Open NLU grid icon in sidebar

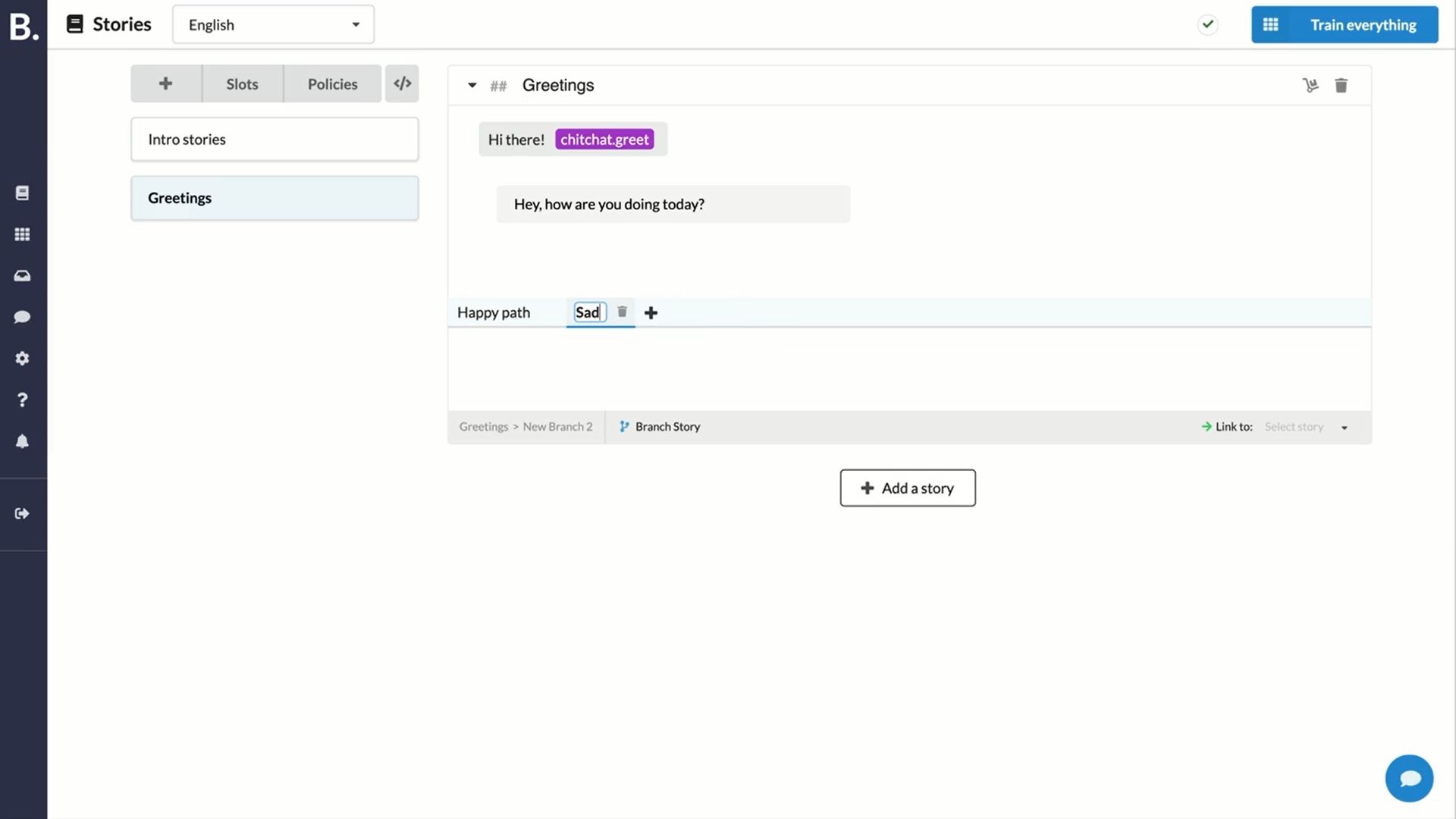[x=22, y=234]
